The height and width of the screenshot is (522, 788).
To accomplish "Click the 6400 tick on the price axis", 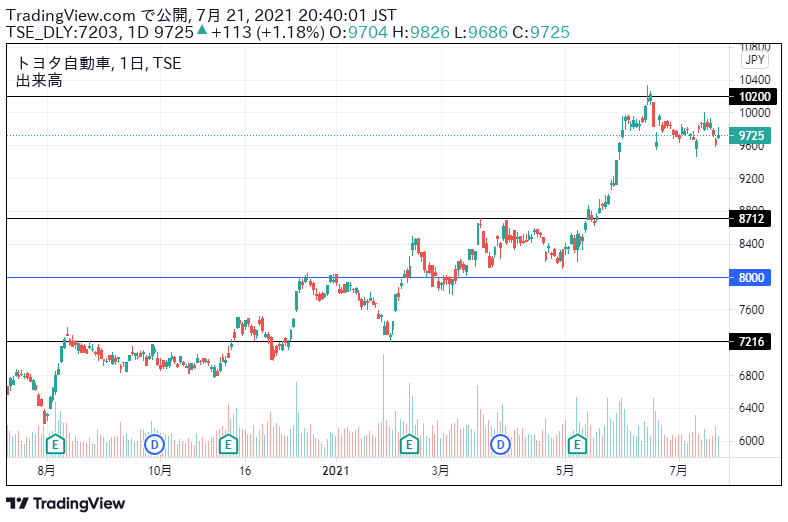I will click(751, 408).
